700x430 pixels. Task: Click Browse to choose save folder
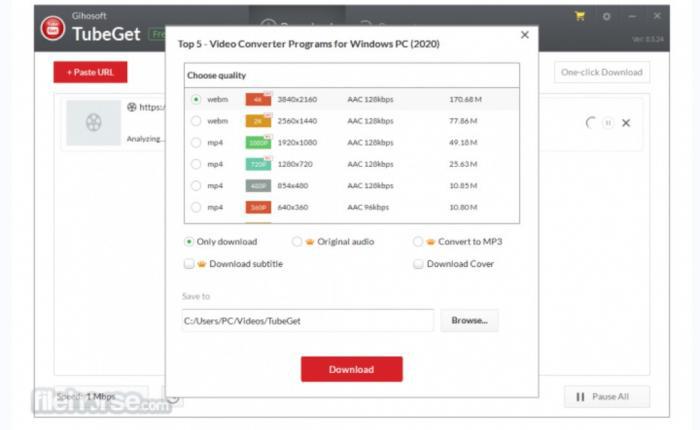pyautogui.click(x=469, y=320)
